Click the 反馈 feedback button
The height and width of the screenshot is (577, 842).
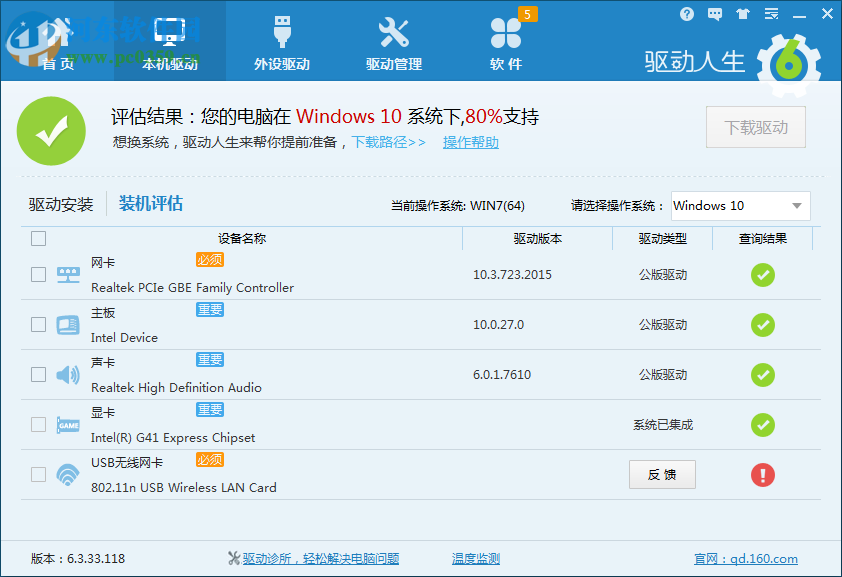(x=662, y=474)
